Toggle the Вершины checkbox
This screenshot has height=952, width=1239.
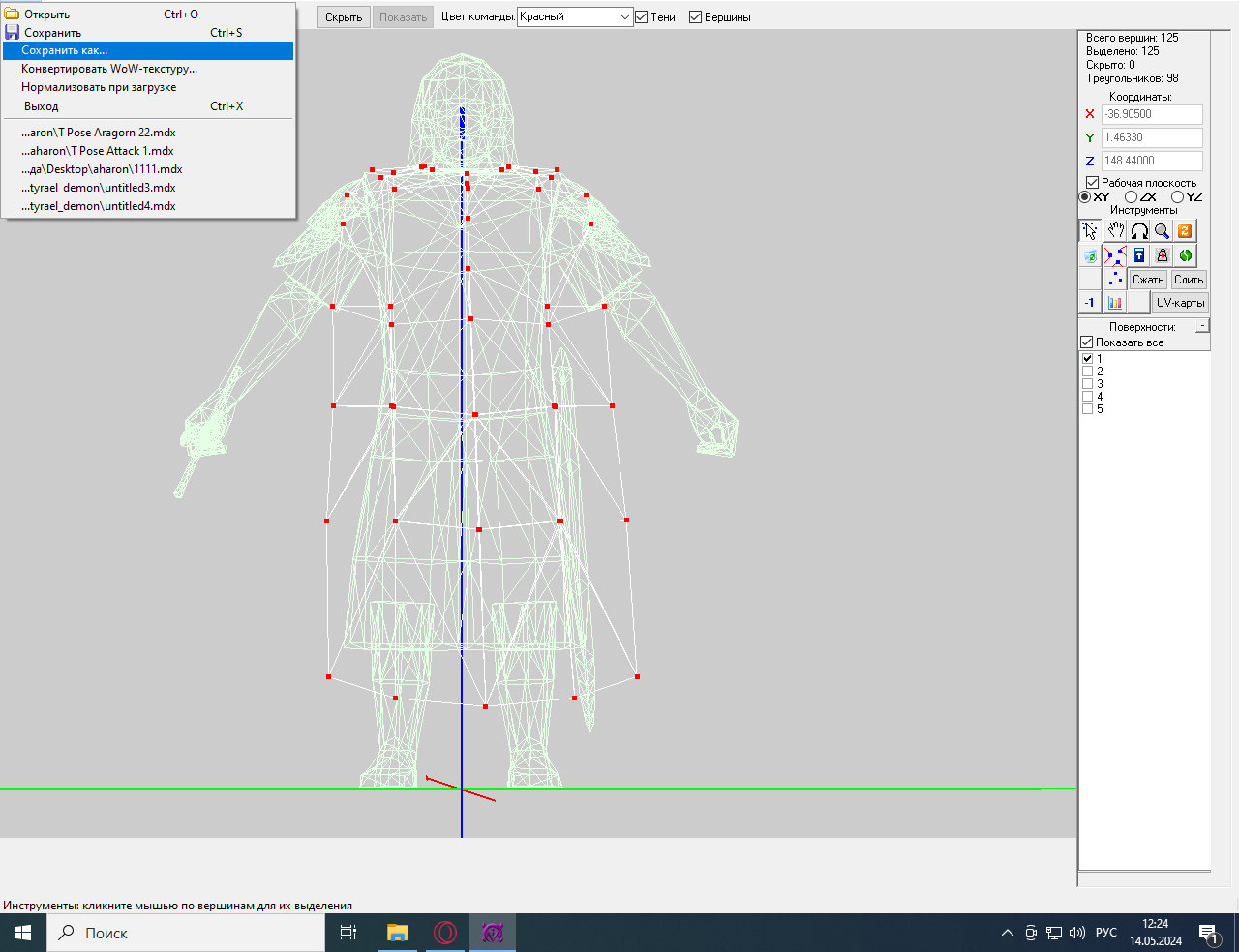(x=695, y=17)
